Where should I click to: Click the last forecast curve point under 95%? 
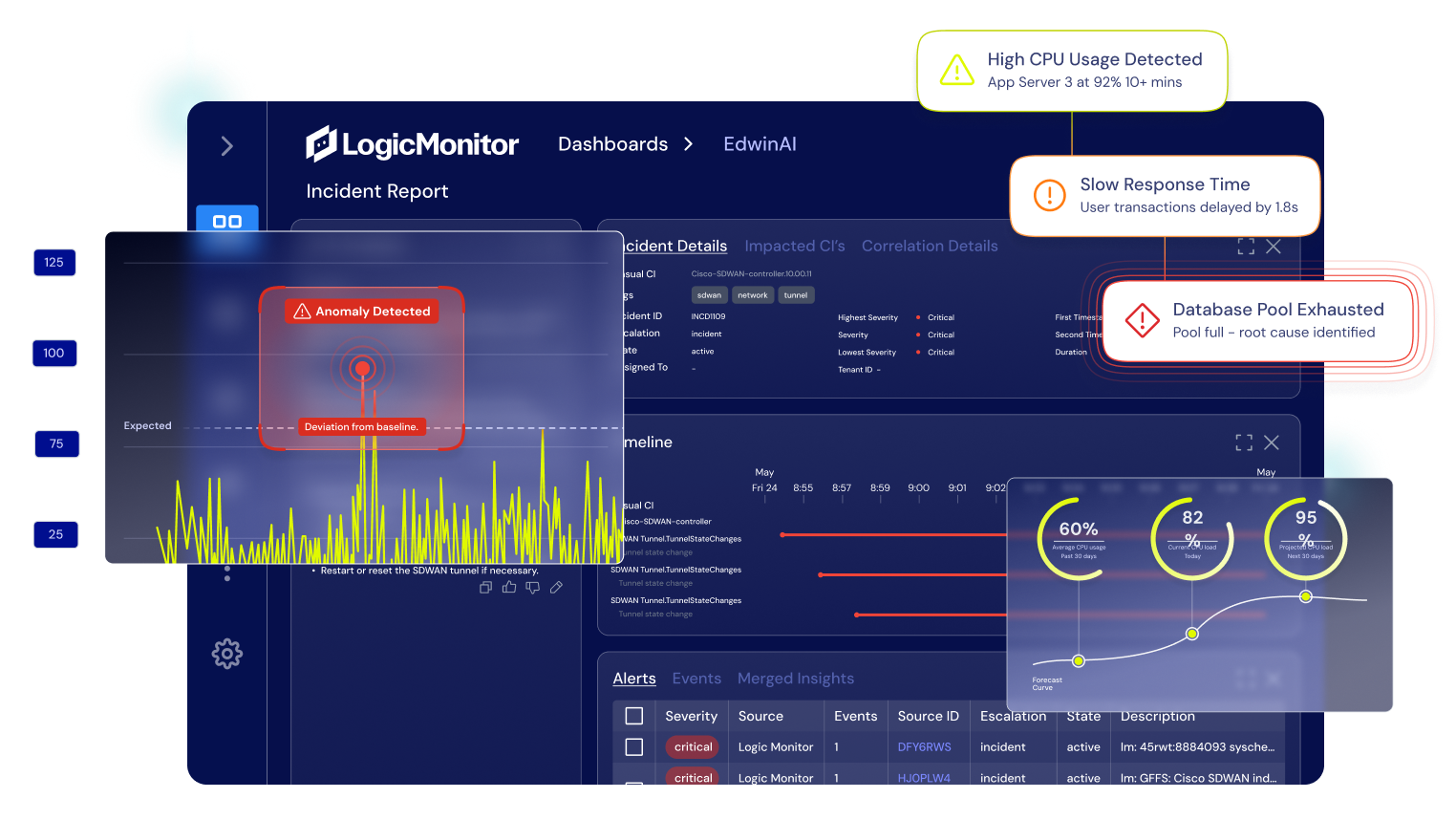(x=1306, y=596)
